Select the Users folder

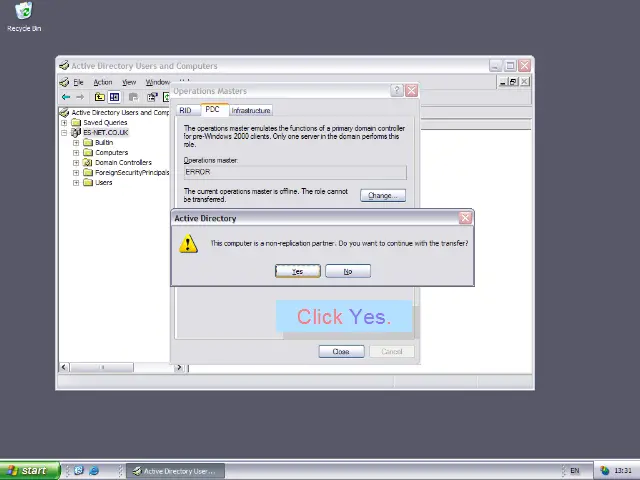[103, 182]
